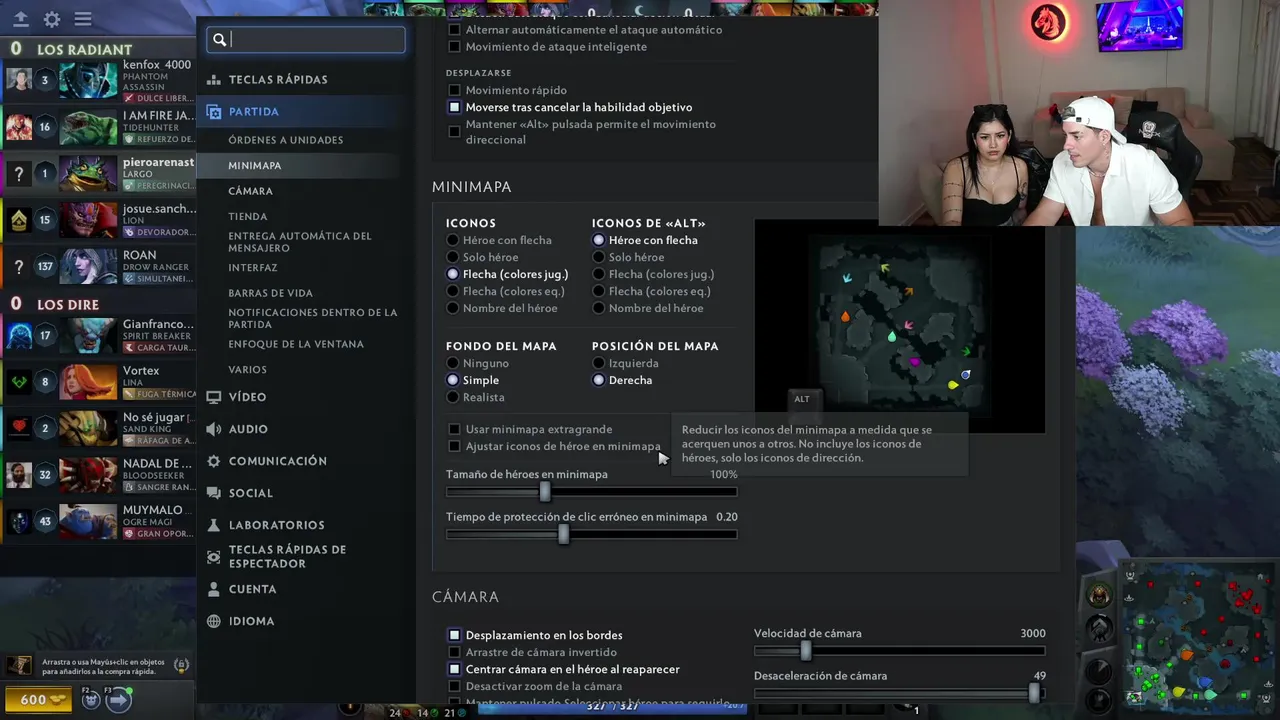Click the courier icon labeled F2
The image size is (1280, 720).
click(91, 699)
